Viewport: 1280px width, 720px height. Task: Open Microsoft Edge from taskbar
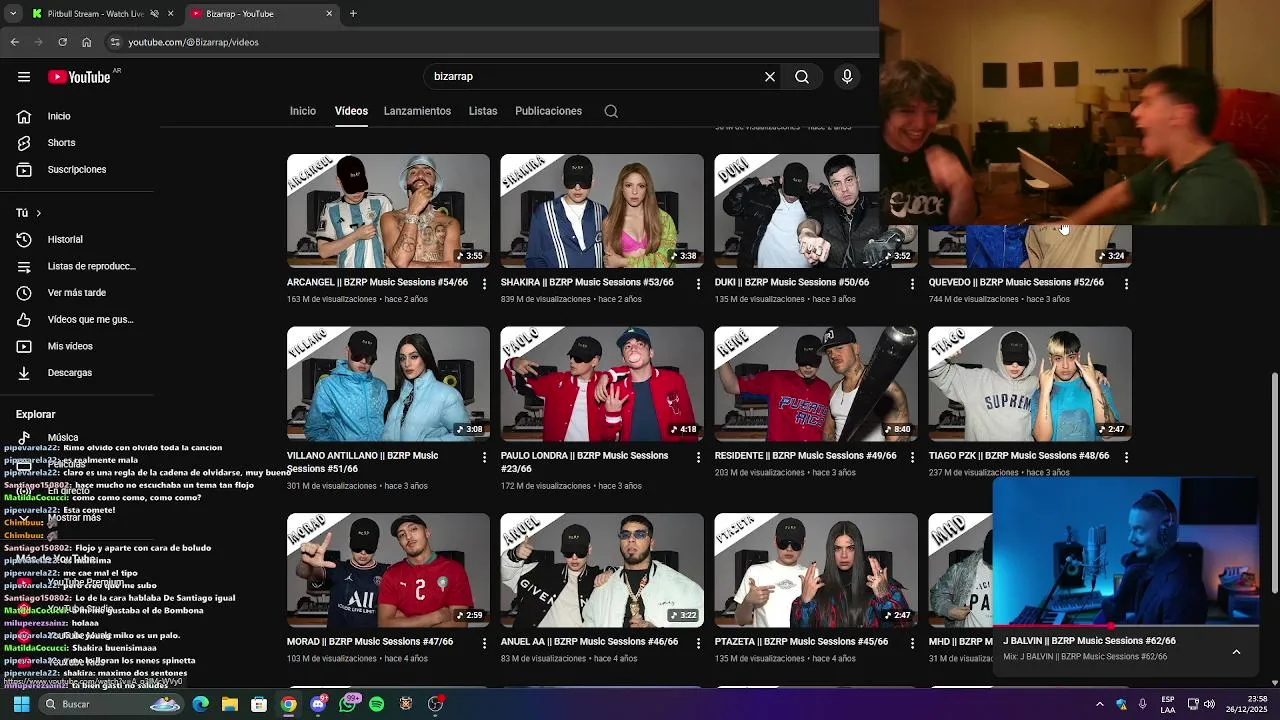pos(201,704)
